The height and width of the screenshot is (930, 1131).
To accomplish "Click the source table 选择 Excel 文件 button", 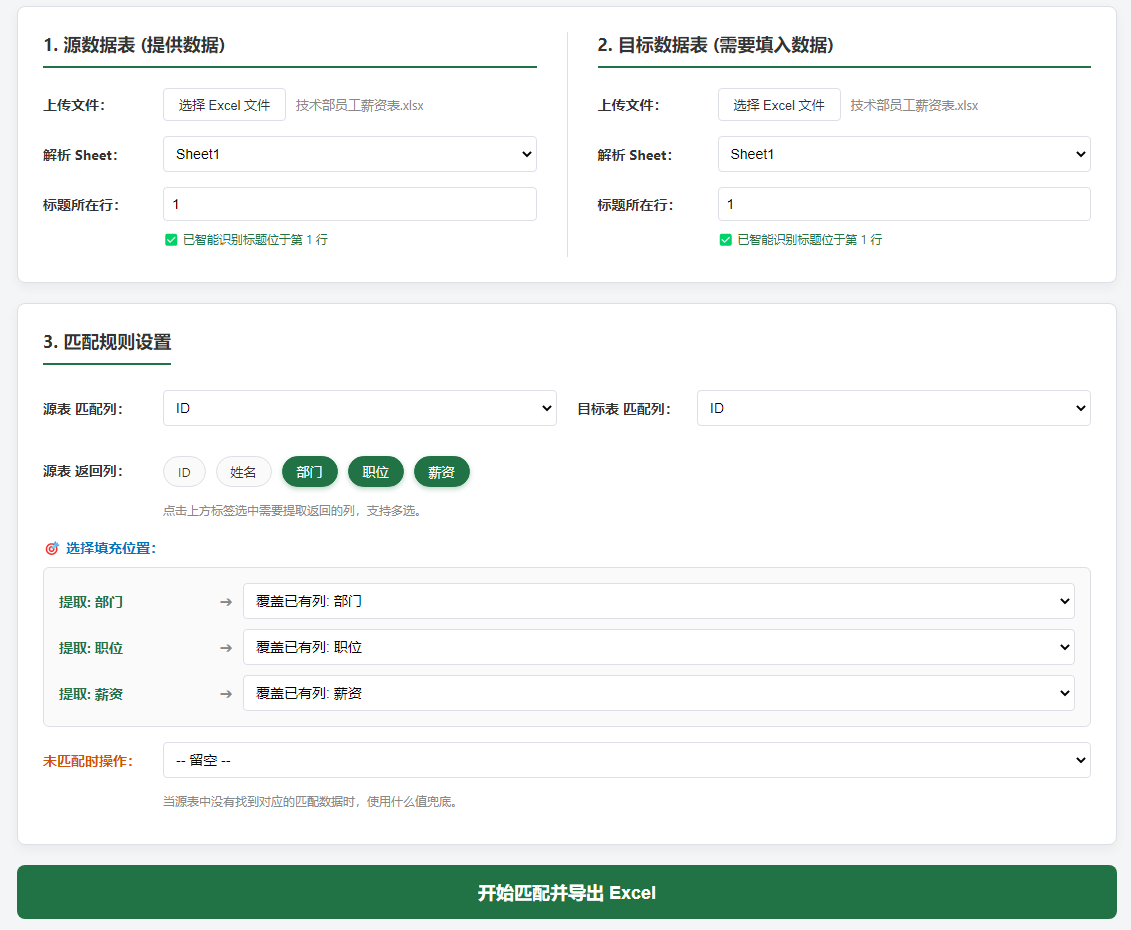I will click(224, 105).
